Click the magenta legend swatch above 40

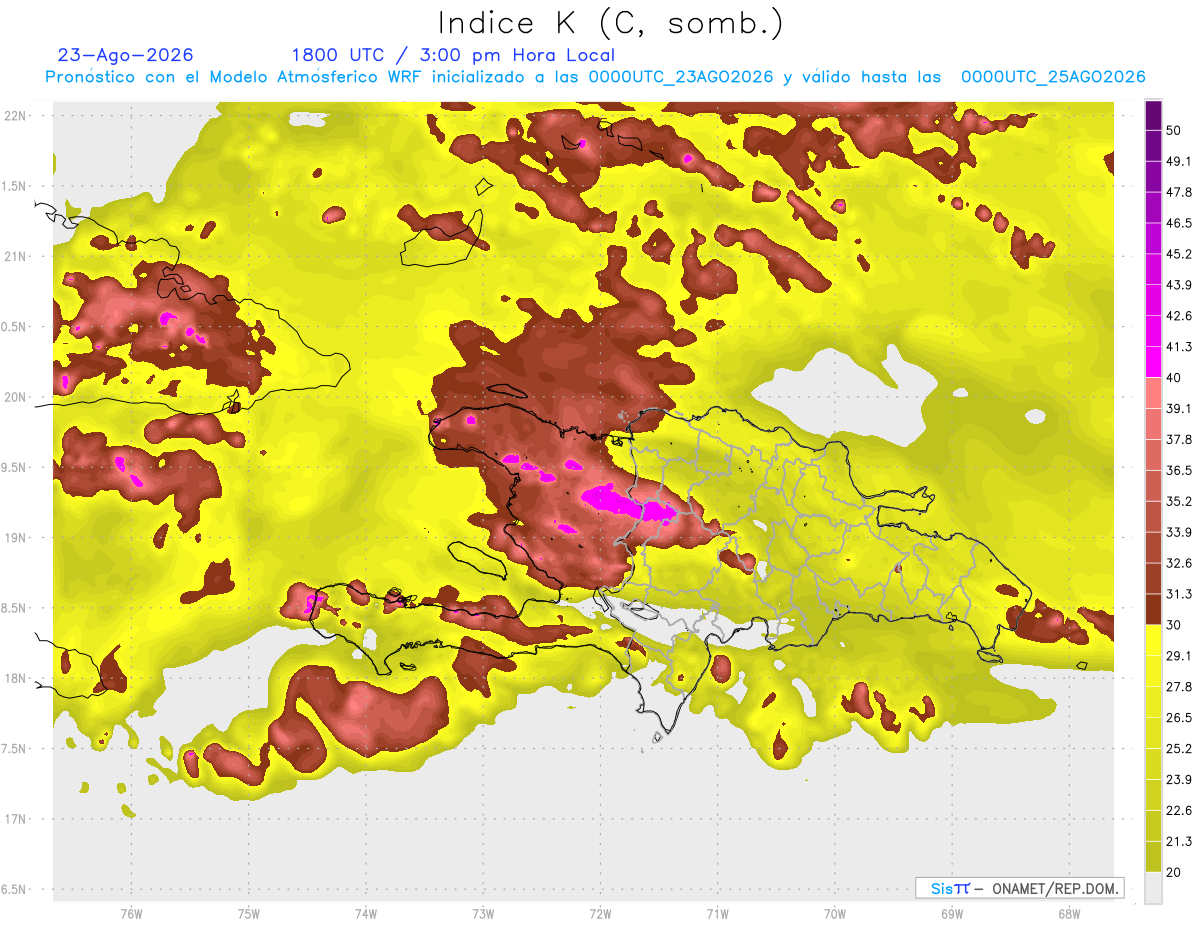point(1153,362)
